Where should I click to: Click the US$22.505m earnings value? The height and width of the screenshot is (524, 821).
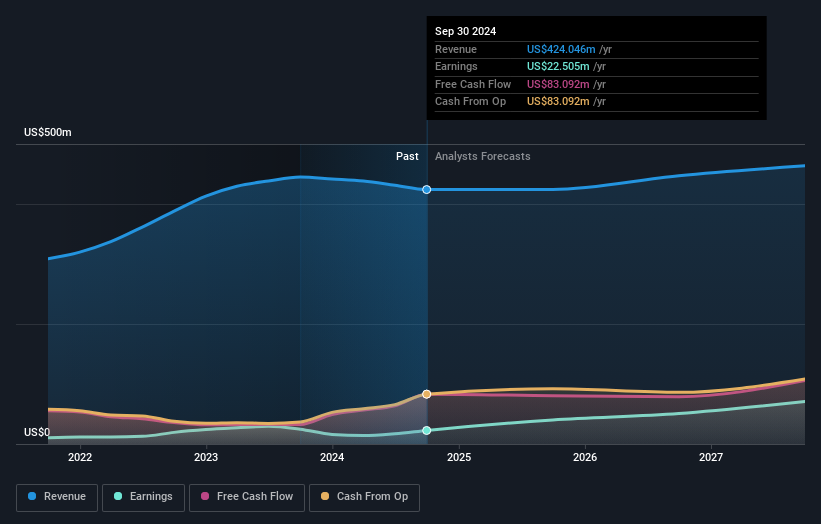coord(558,66)
